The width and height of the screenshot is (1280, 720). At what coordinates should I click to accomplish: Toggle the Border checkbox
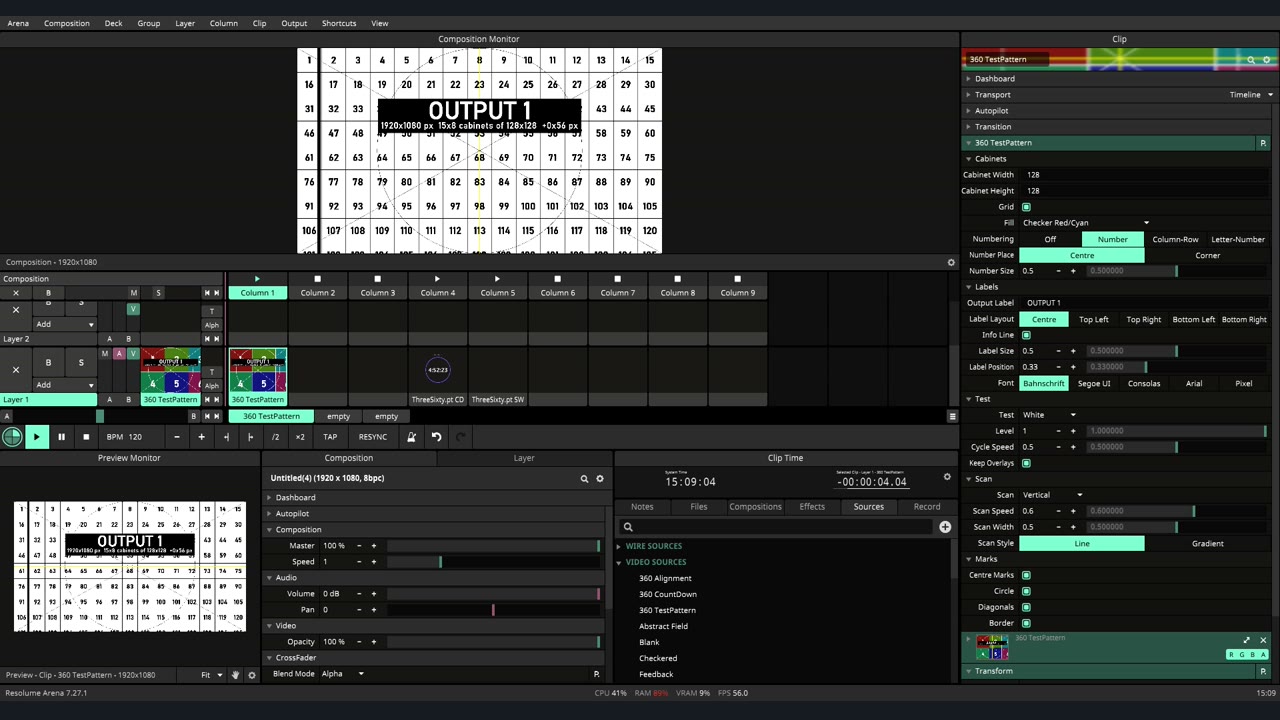pos(1026,623)
